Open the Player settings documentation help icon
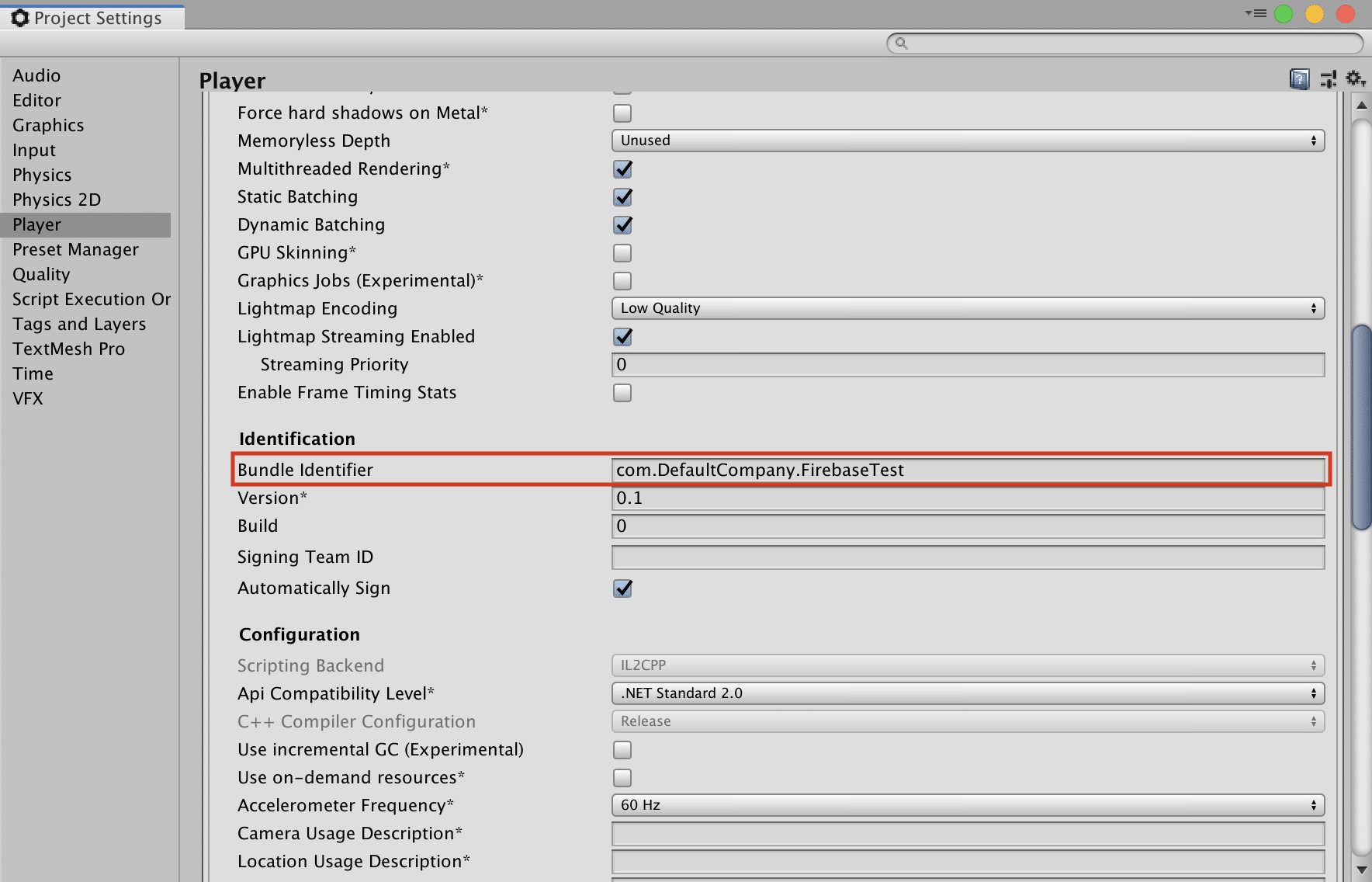Screen dimensions: 1372x882 coord(1298,78)
